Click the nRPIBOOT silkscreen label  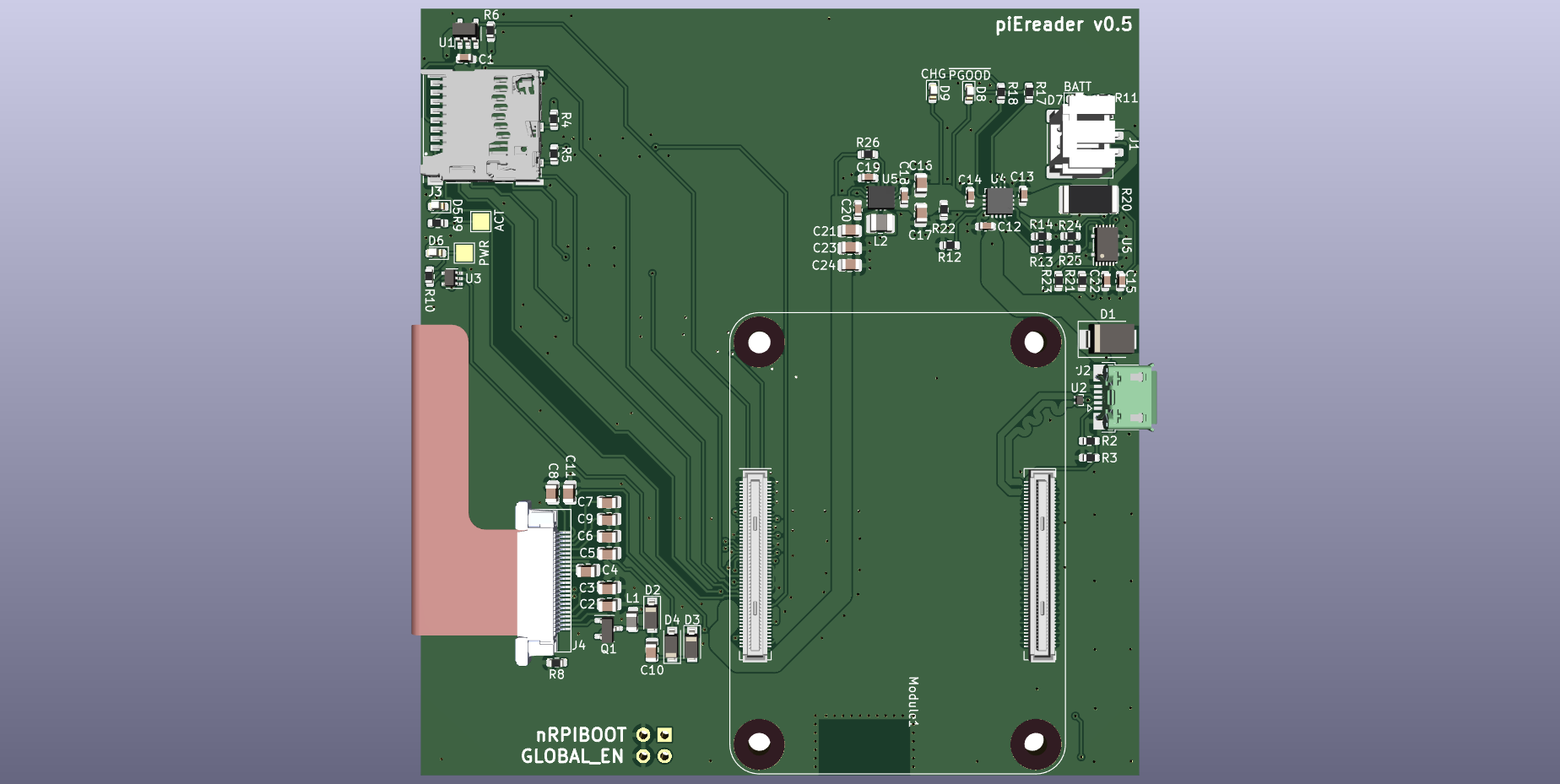point(581,735)
